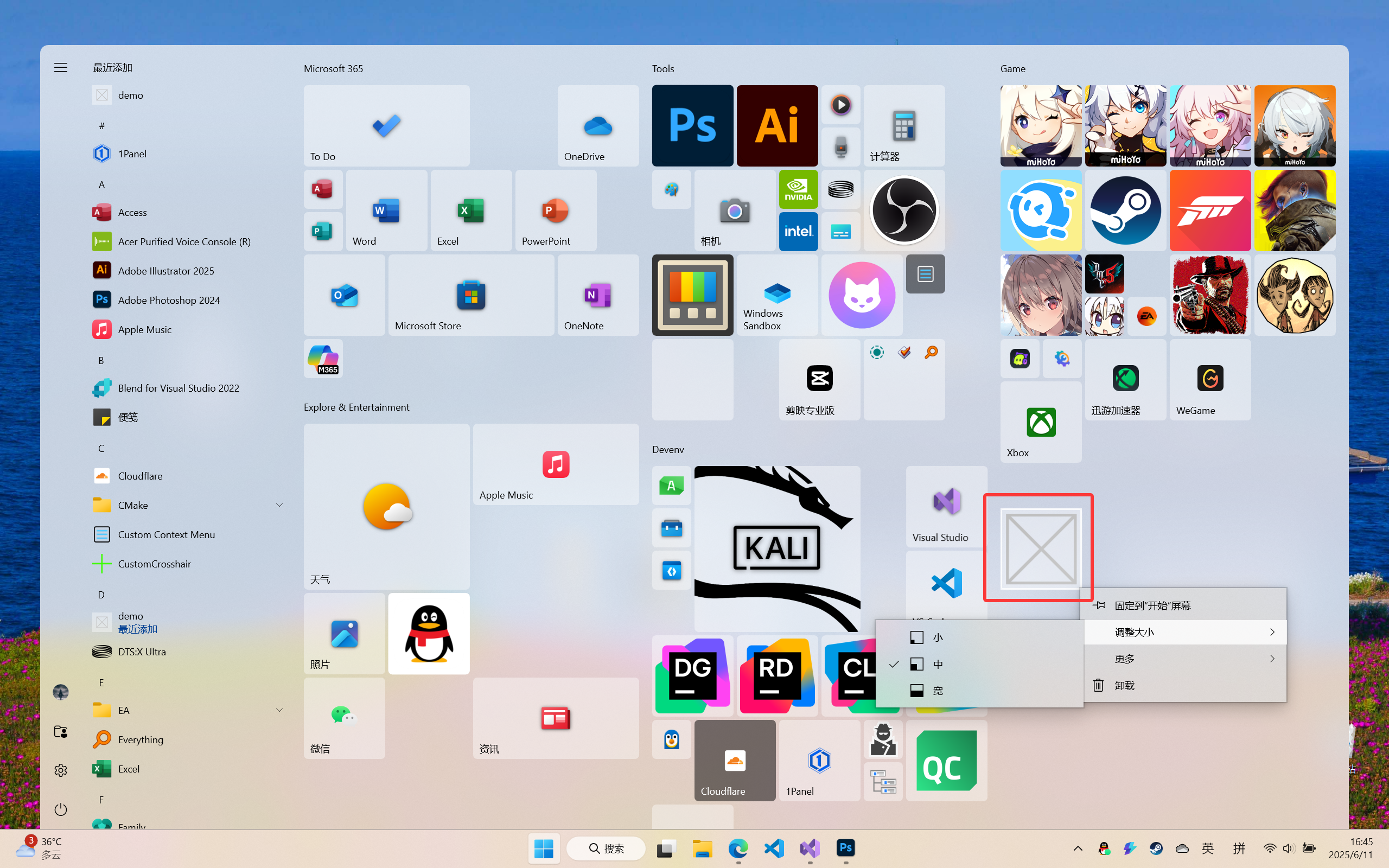
Task: Select the 中 tile size option
Action: 979,664
